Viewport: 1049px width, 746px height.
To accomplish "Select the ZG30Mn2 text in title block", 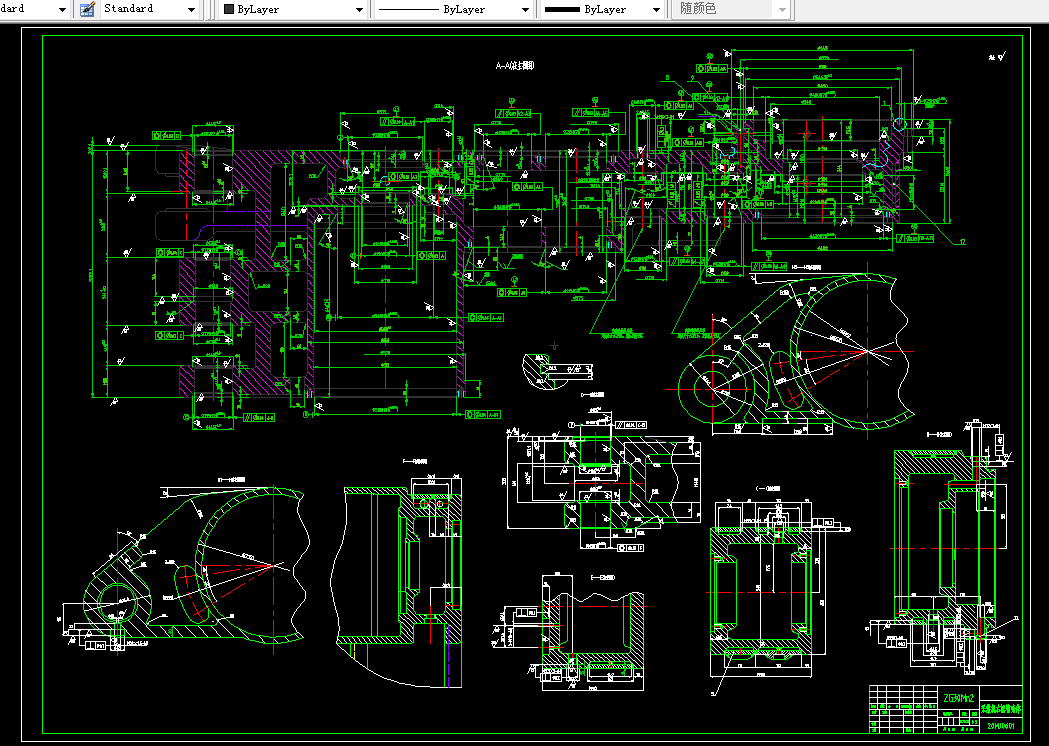I will (x=960, y=697).
